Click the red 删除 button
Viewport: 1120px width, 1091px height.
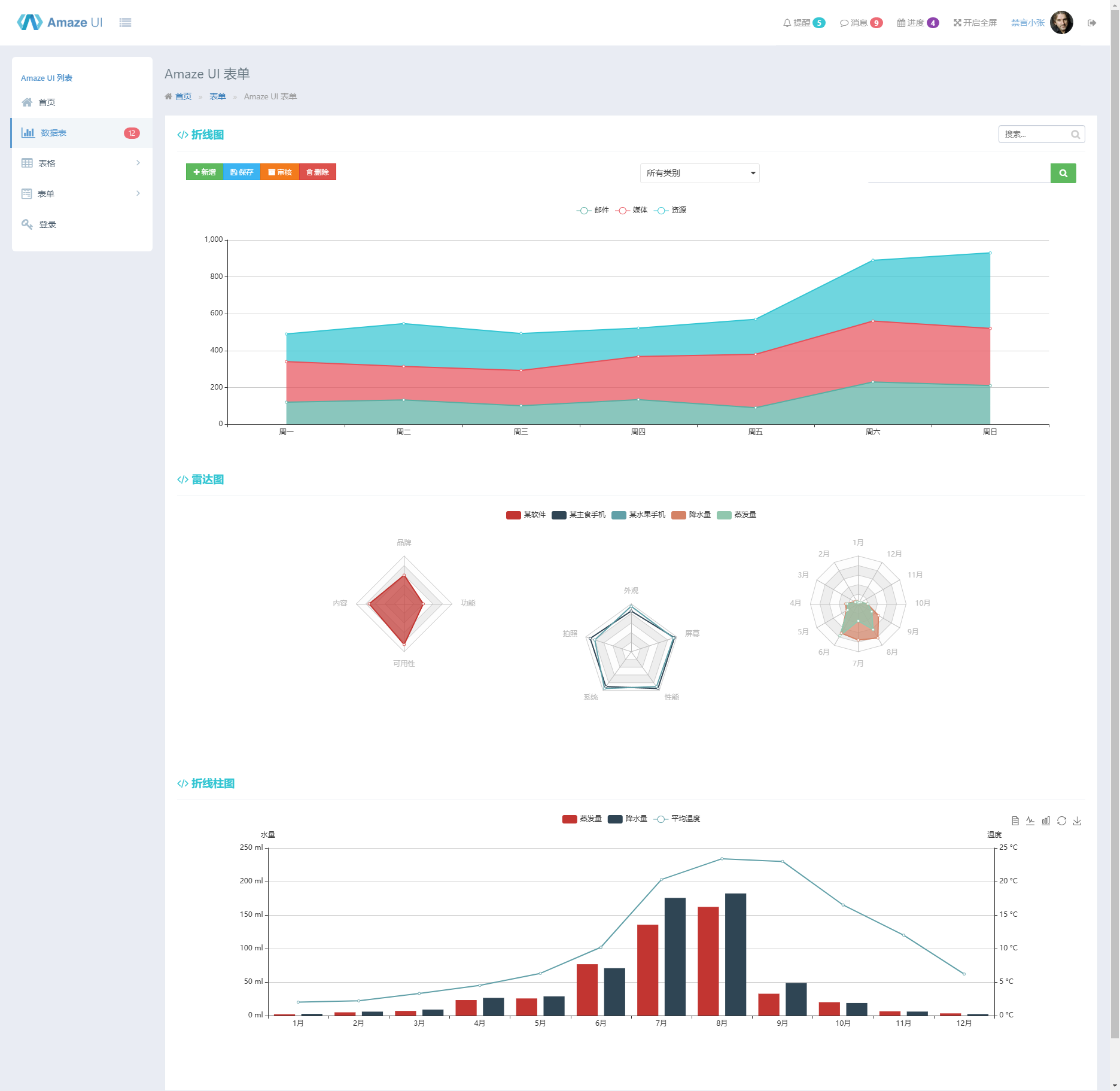(318, 172)
